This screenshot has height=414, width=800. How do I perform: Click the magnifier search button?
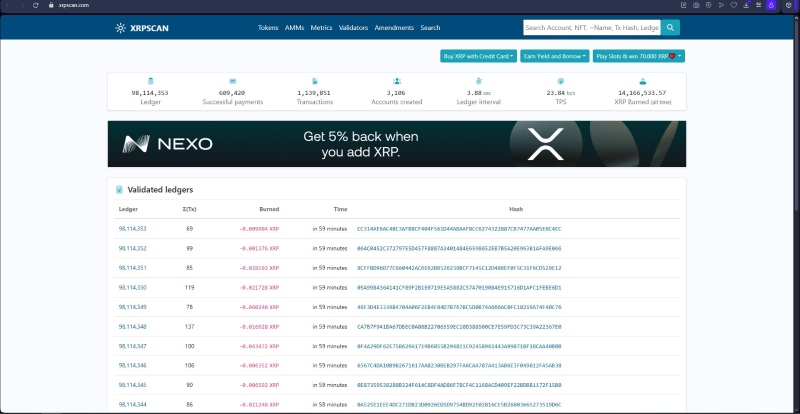pyautogui.click(x=670, y=28)
